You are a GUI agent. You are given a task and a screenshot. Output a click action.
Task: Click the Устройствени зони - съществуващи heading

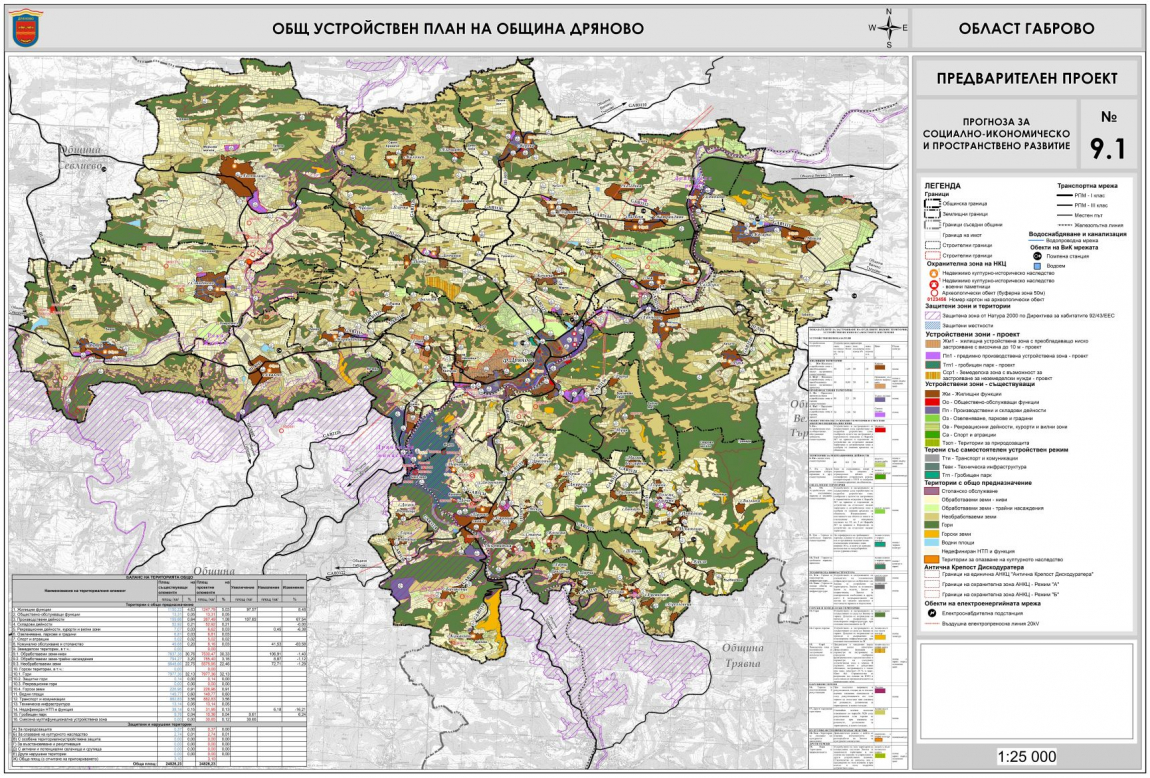click(980, 384)
